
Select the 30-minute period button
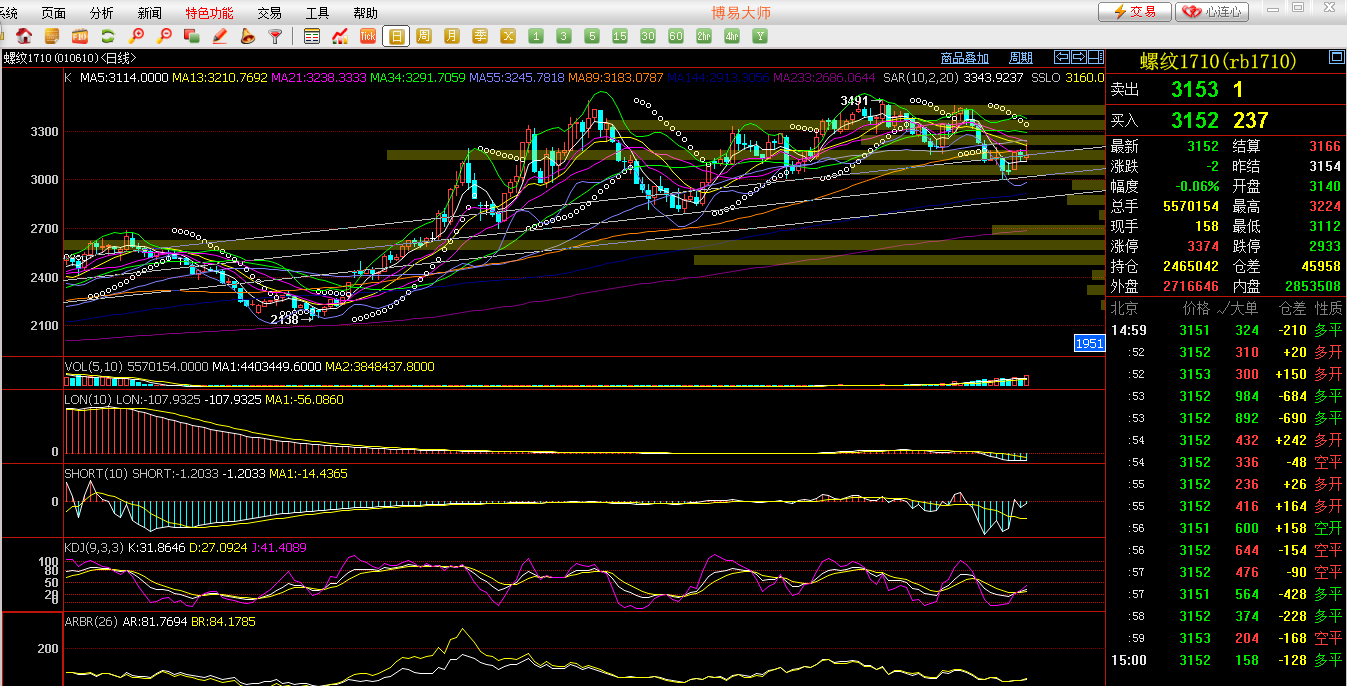click(x=648, y=36)
